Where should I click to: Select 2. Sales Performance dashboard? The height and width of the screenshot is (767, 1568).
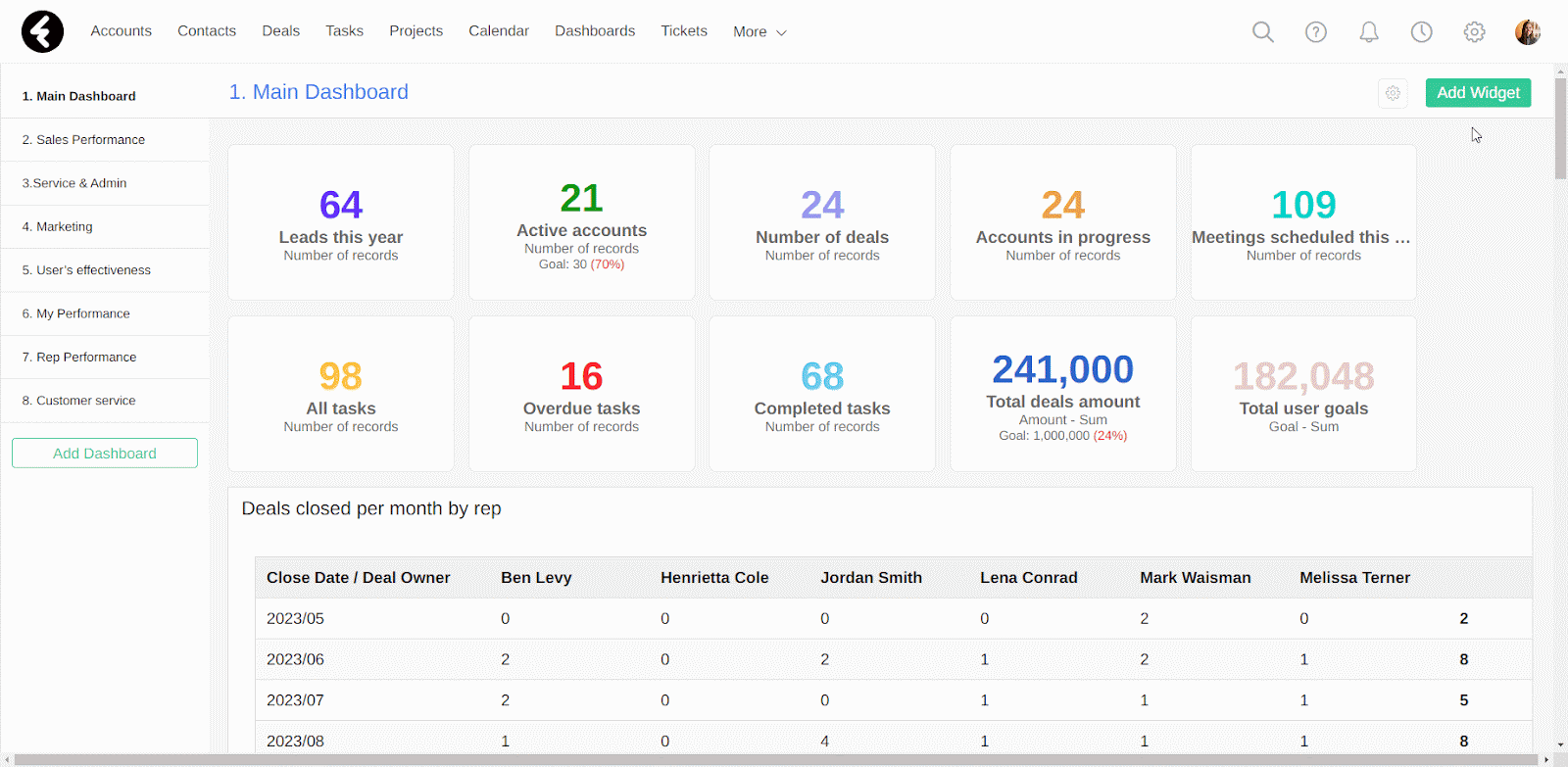105,139
